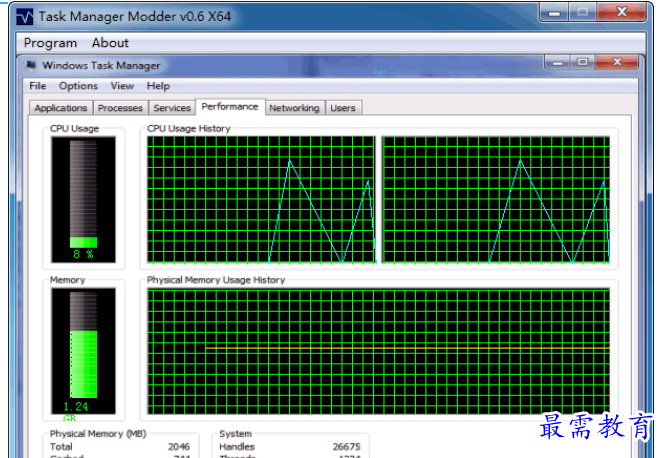Click the Task Manager Modder title bar icon
Viewport: 661px width, 458px height.
[24, 17]
